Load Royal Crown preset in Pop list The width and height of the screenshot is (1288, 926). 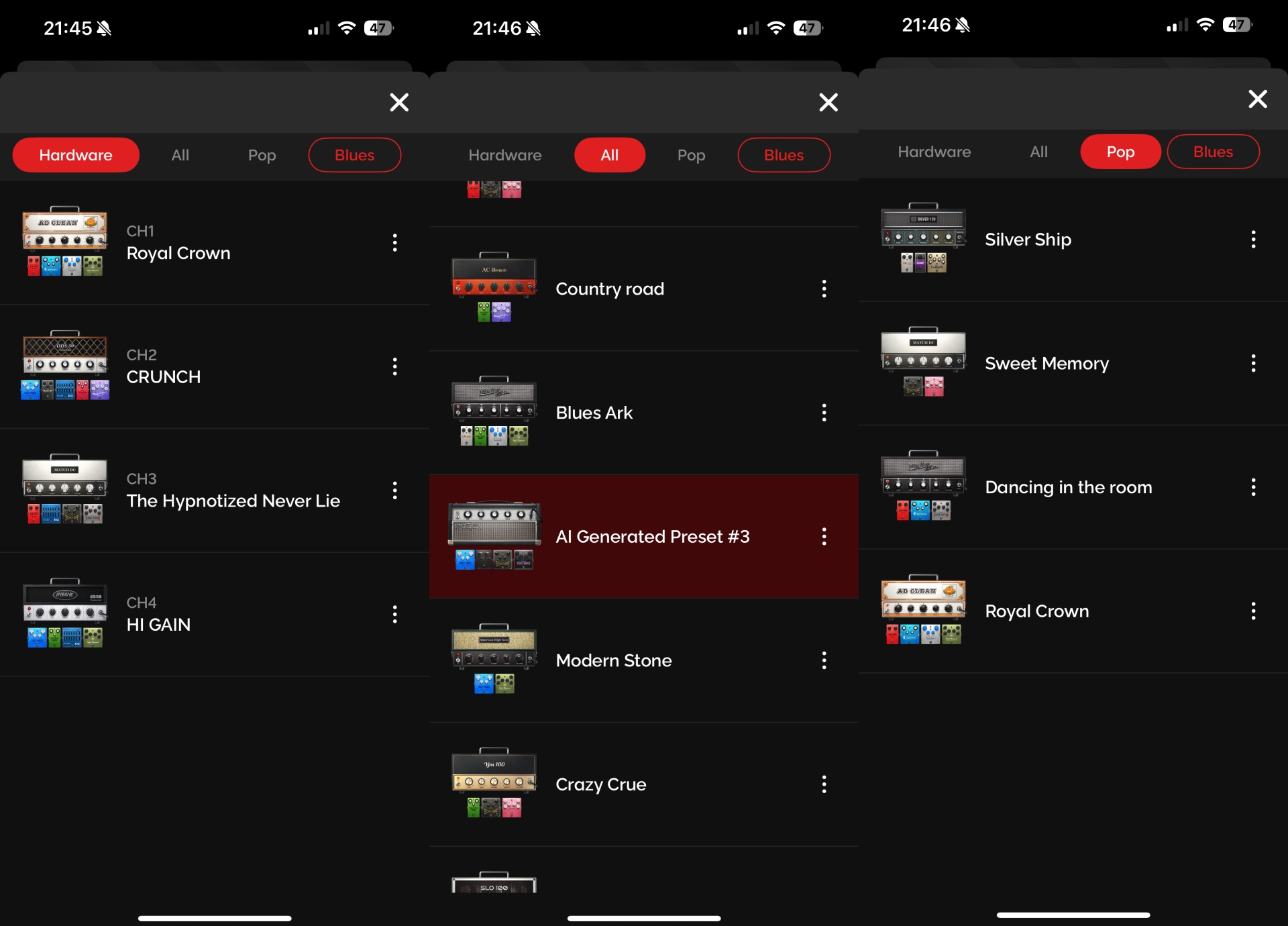[1073, 611]
